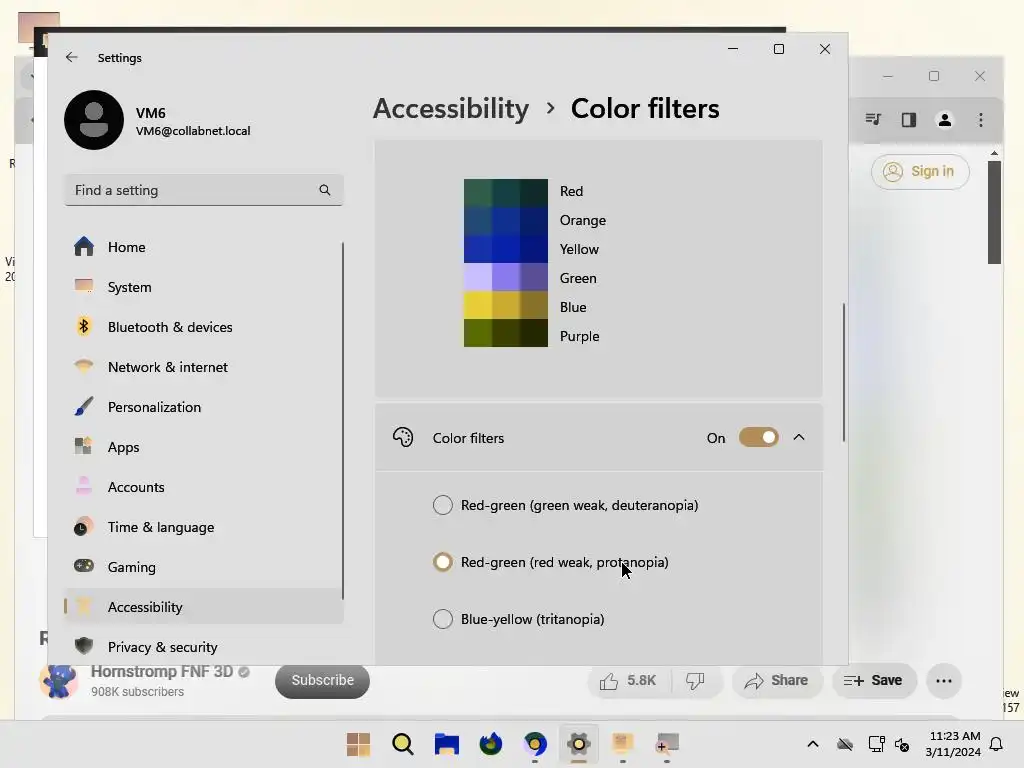Screen dimensions: 1024x768
Task: Open the Windows Start menu
Action: (358, 744)
